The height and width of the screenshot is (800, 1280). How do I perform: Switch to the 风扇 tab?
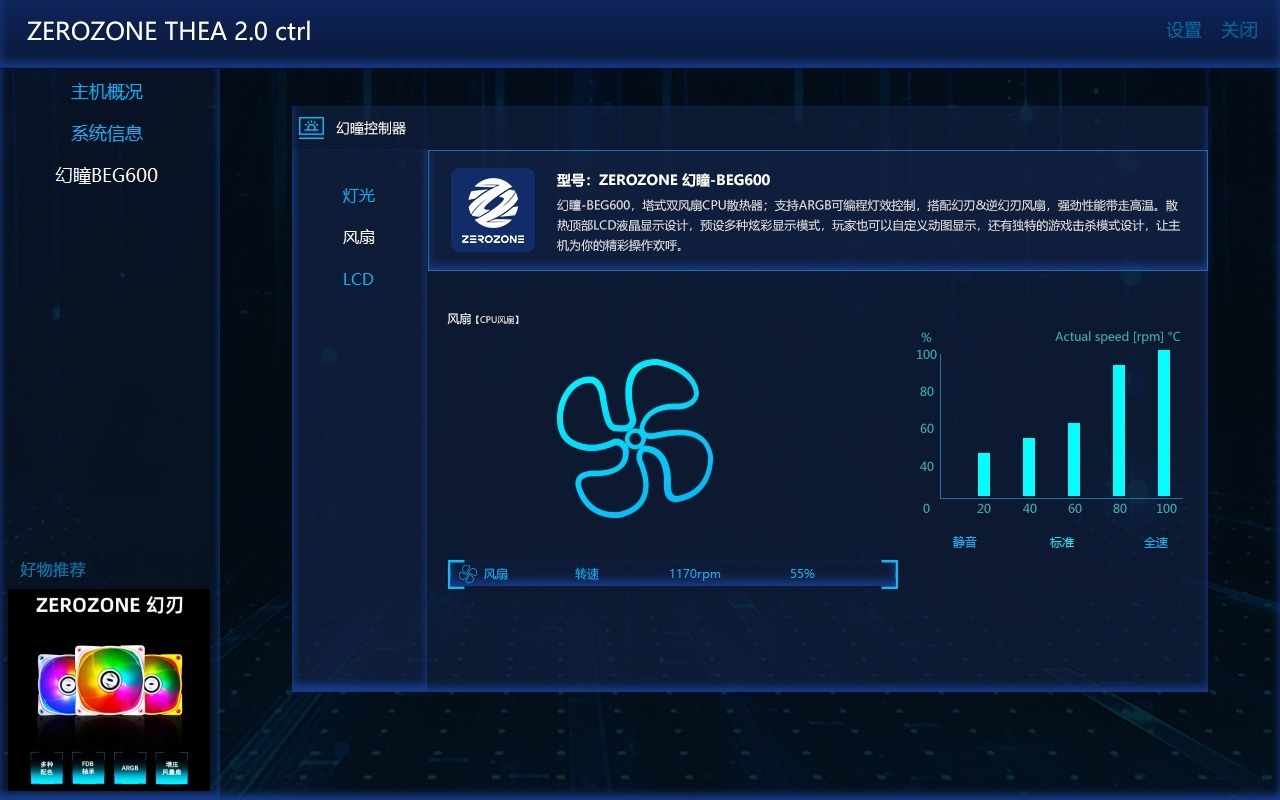(359, 237)
